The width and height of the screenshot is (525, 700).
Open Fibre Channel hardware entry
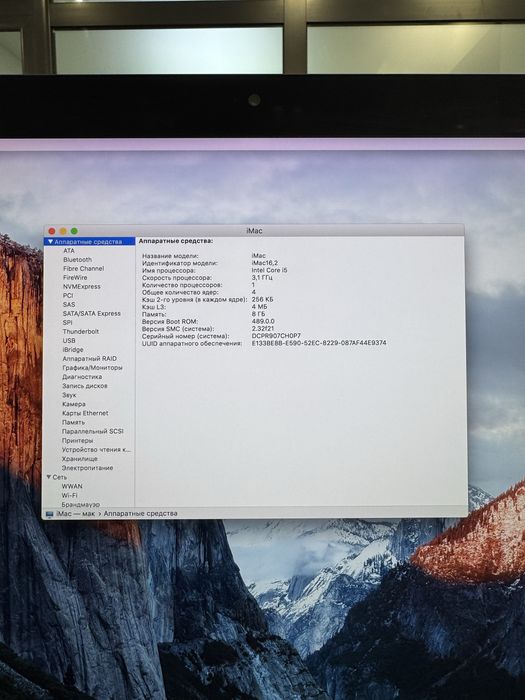point(83,268)
